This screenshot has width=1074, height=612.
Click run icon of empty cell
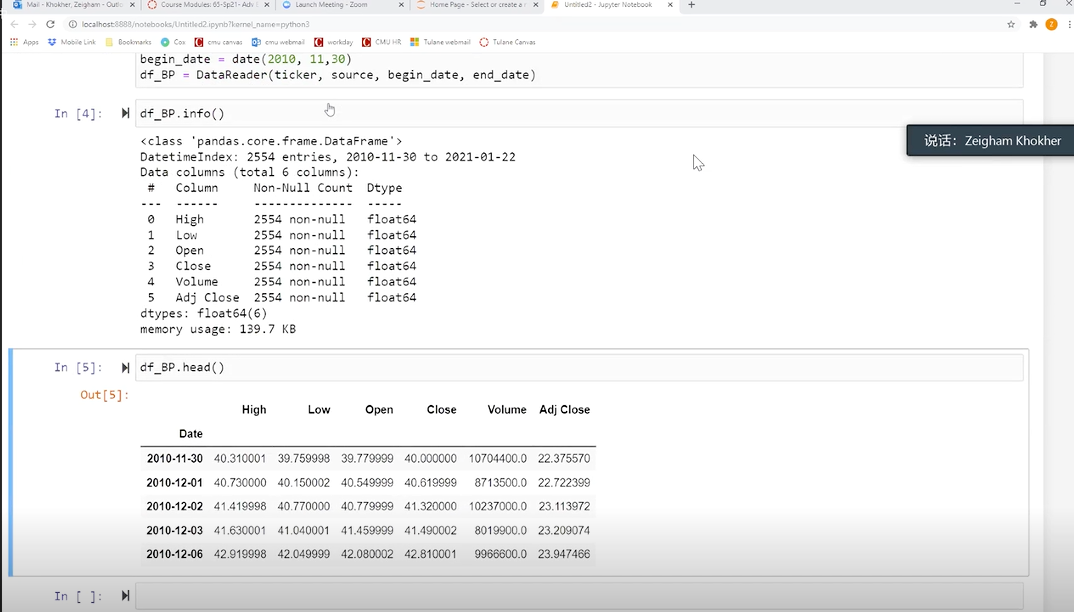125,596
